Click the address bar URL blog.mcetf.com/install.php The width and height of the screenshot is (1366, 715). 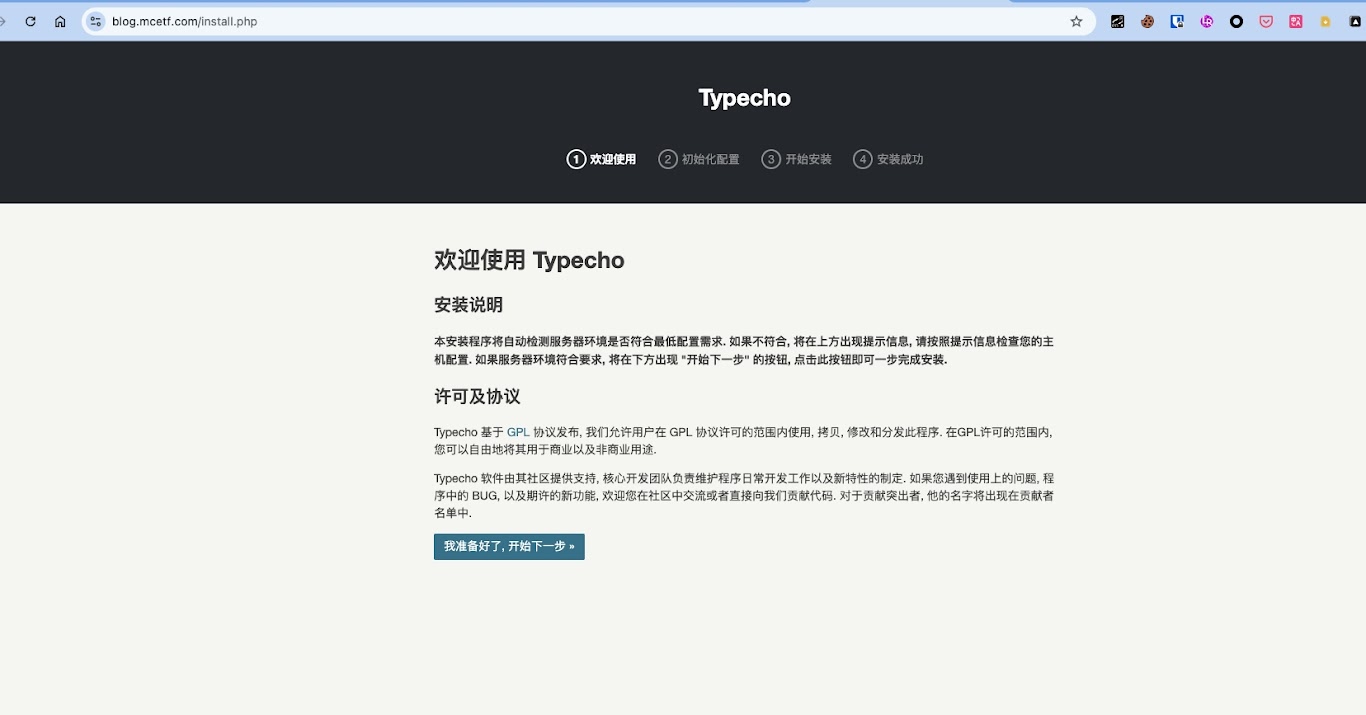click(x=185, y=21)
